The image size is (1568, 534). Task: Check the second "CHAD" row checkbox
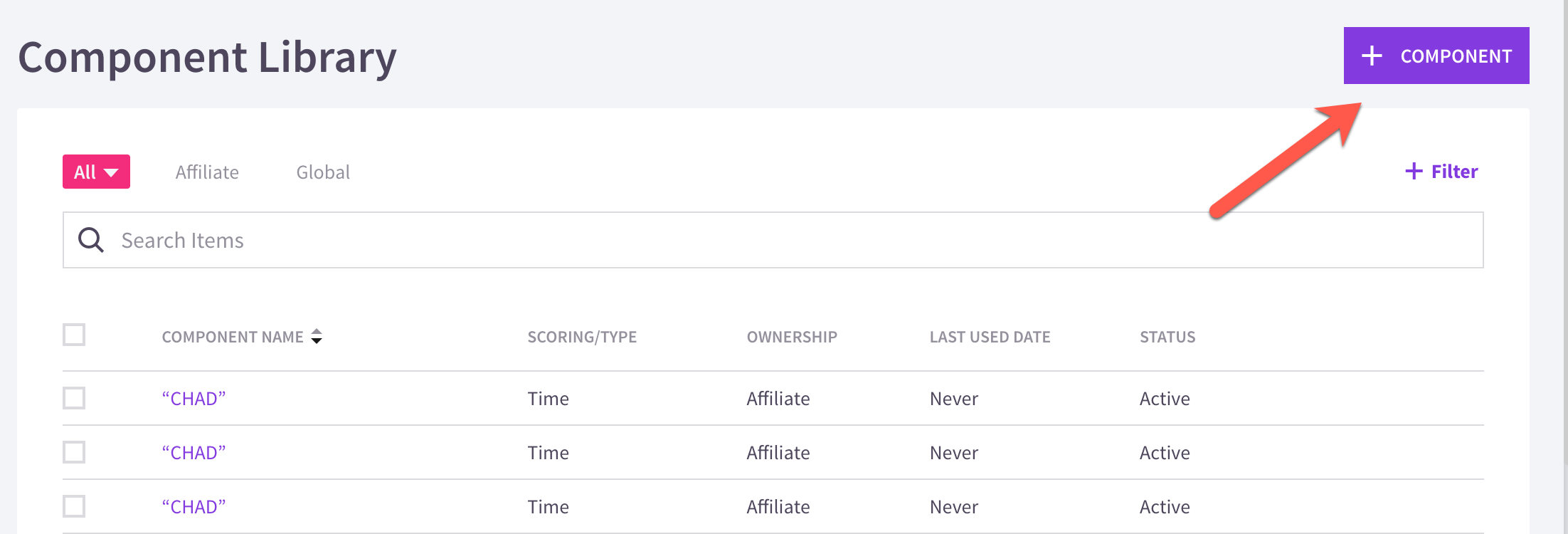point(74,452)
